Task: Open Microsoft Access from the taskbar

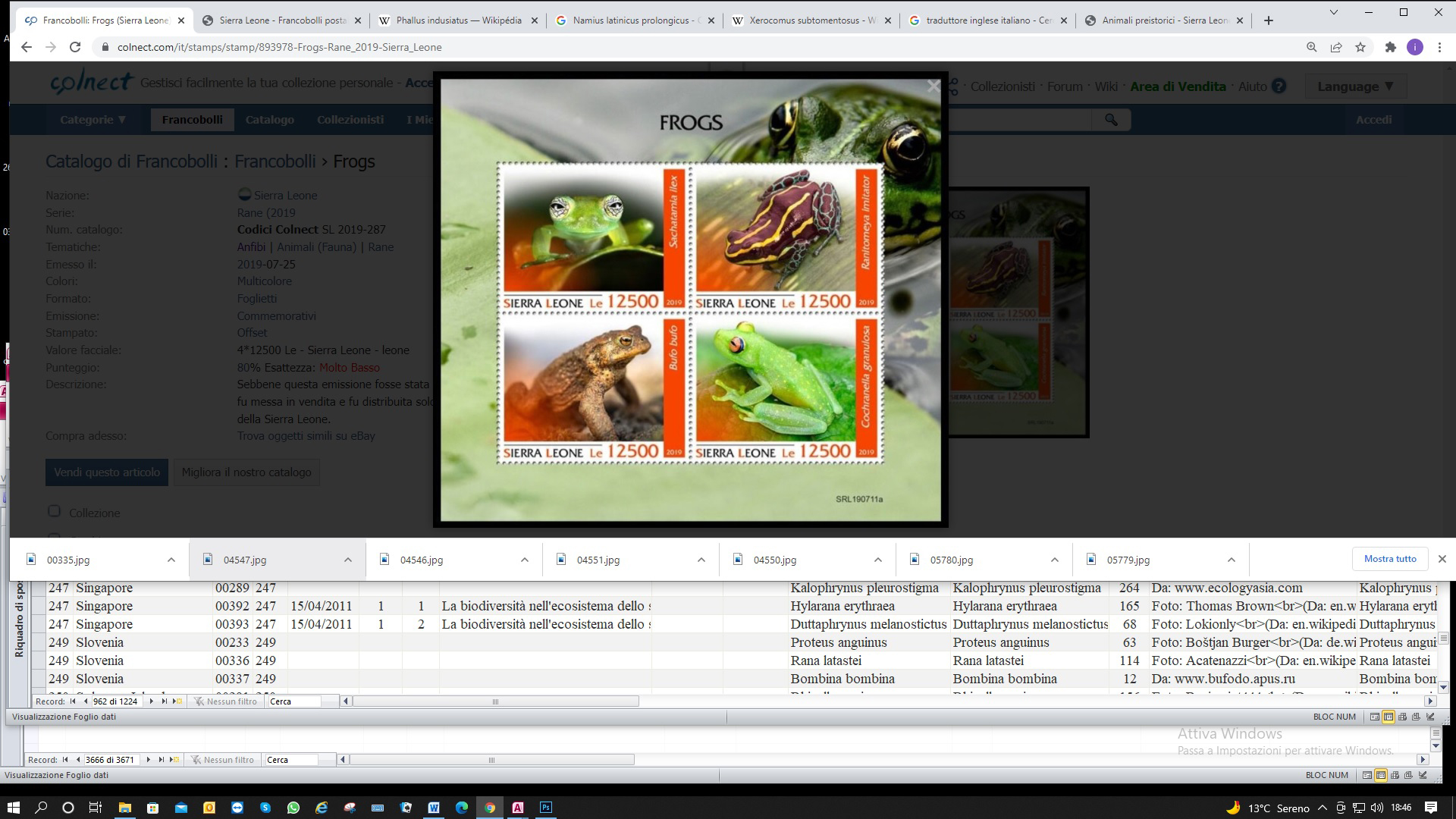Action: [x=518, y=808]
